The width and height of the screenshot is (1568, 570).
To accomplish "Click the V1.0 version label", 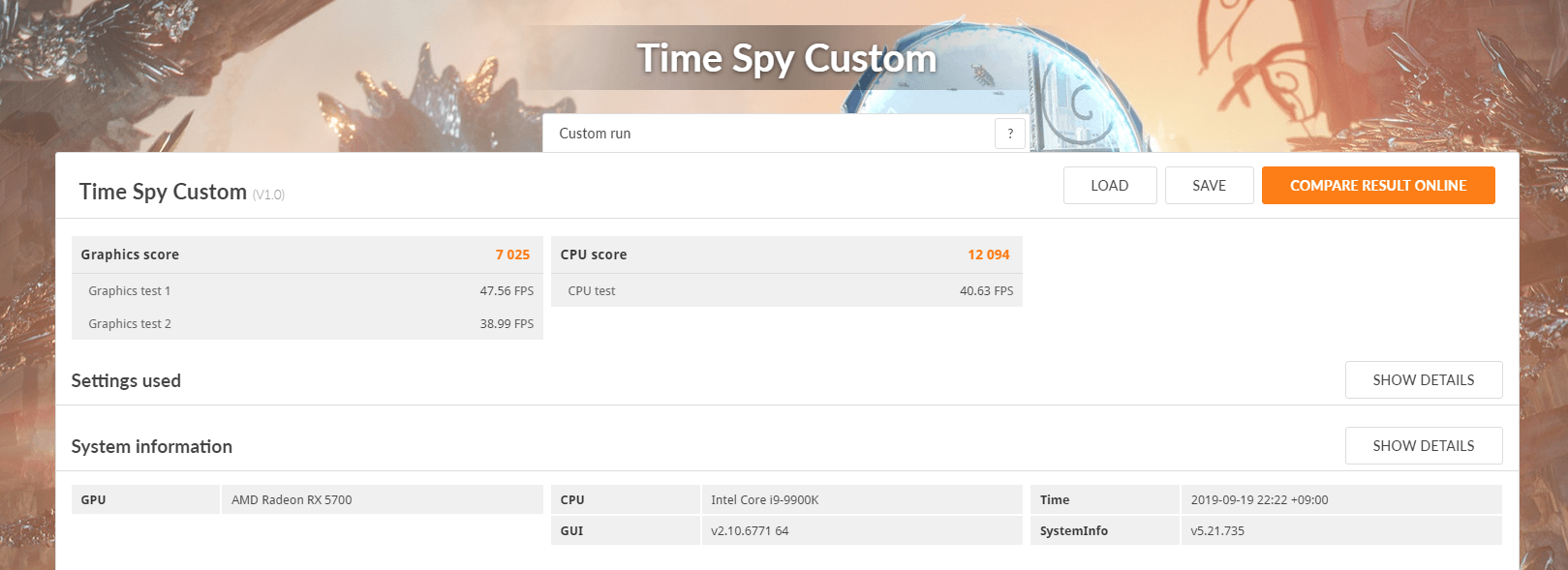I will click(x=268, y=195).
